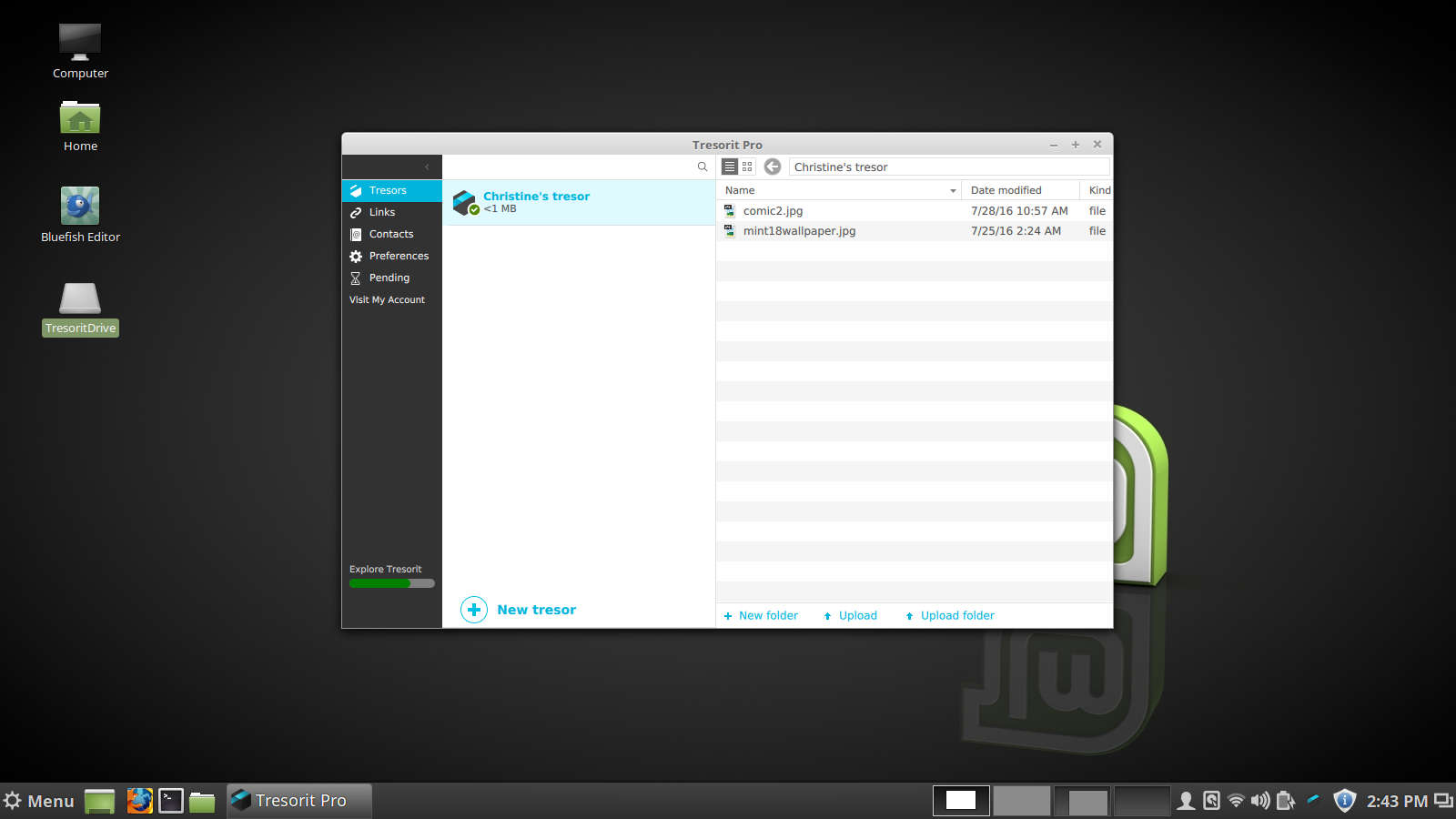Viewport: 1456px width, 819px height.
Task: Click the Tresorit Pro taskbar window button
Action: click(x=299, y=801)
